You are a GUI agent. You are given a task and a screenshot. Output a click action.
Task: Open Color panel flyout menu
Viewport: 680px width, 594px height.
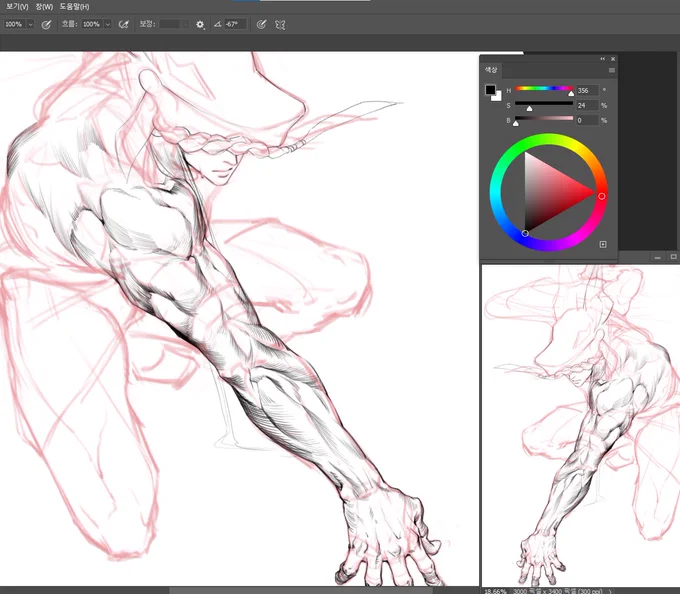[612, 70]
